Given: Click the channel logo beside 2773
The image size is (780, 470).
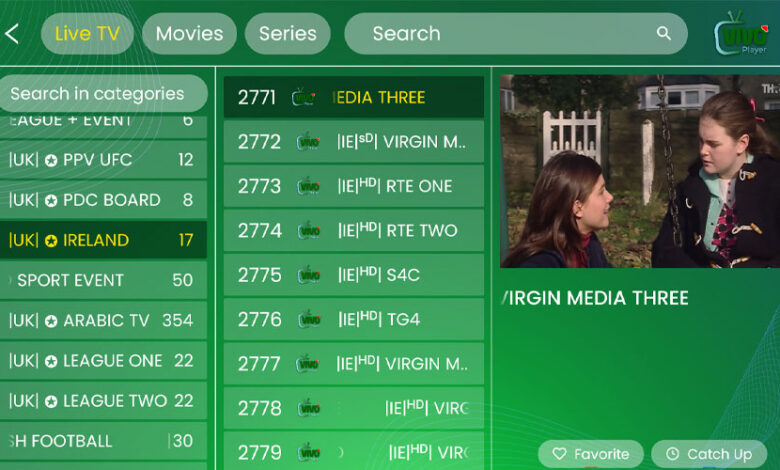Looking at the screenshot, I should pos(309,186).
